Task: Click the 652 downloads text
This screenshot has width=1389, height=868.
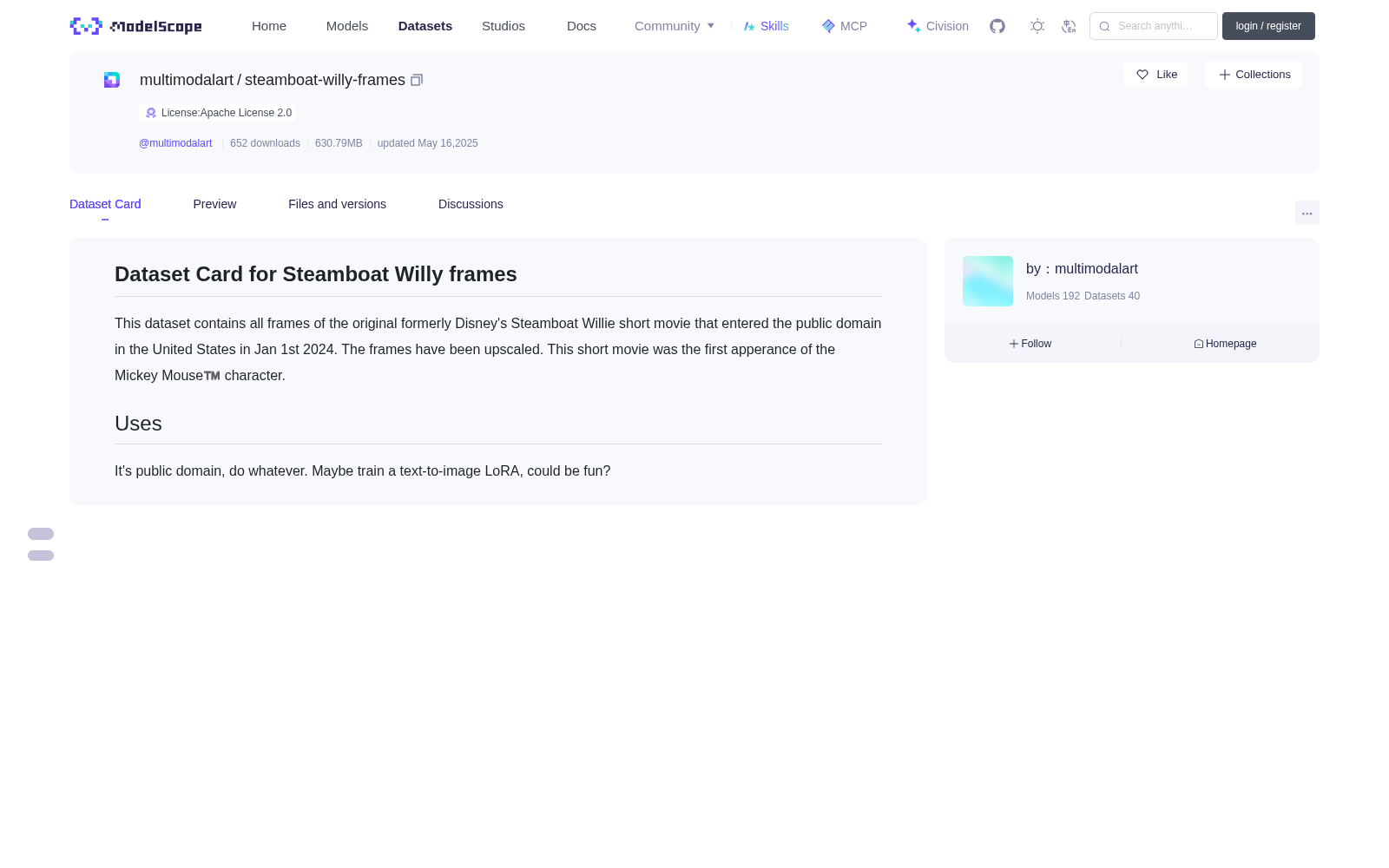Action: (265, 143)
